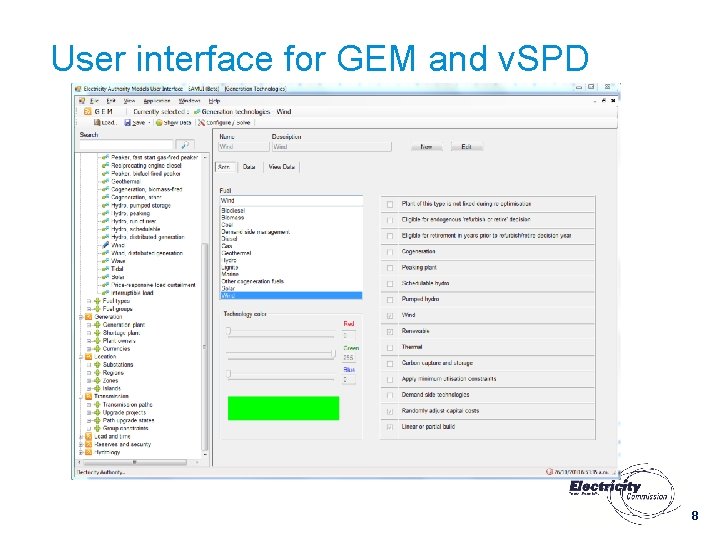The image size is (720, 540).
Task: Click the icon beside Tidal
Action: pos(106,269)
